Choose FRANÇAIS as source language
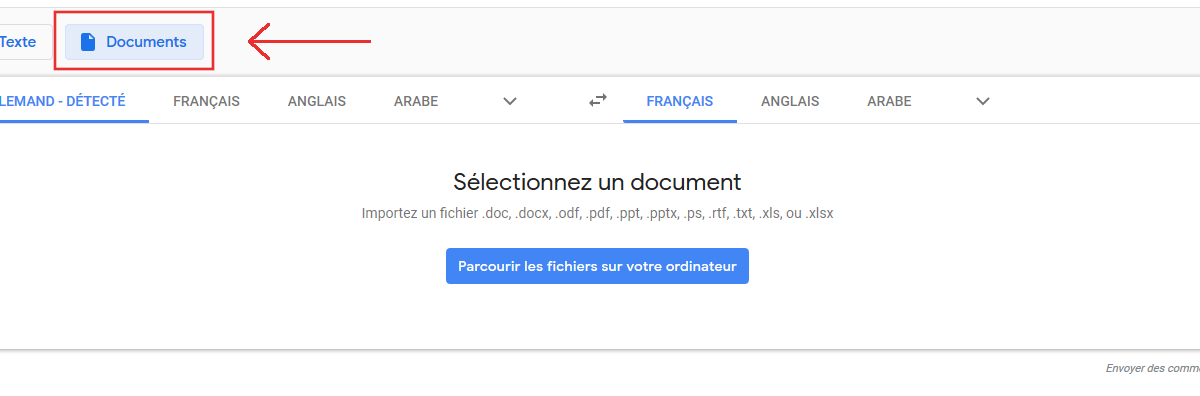1200x396 pixels. 206,101
